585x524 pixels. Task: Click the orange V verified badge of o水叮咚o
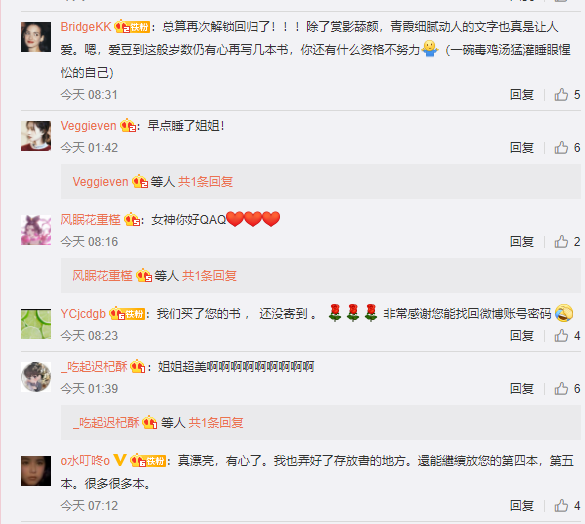point(119,460)
